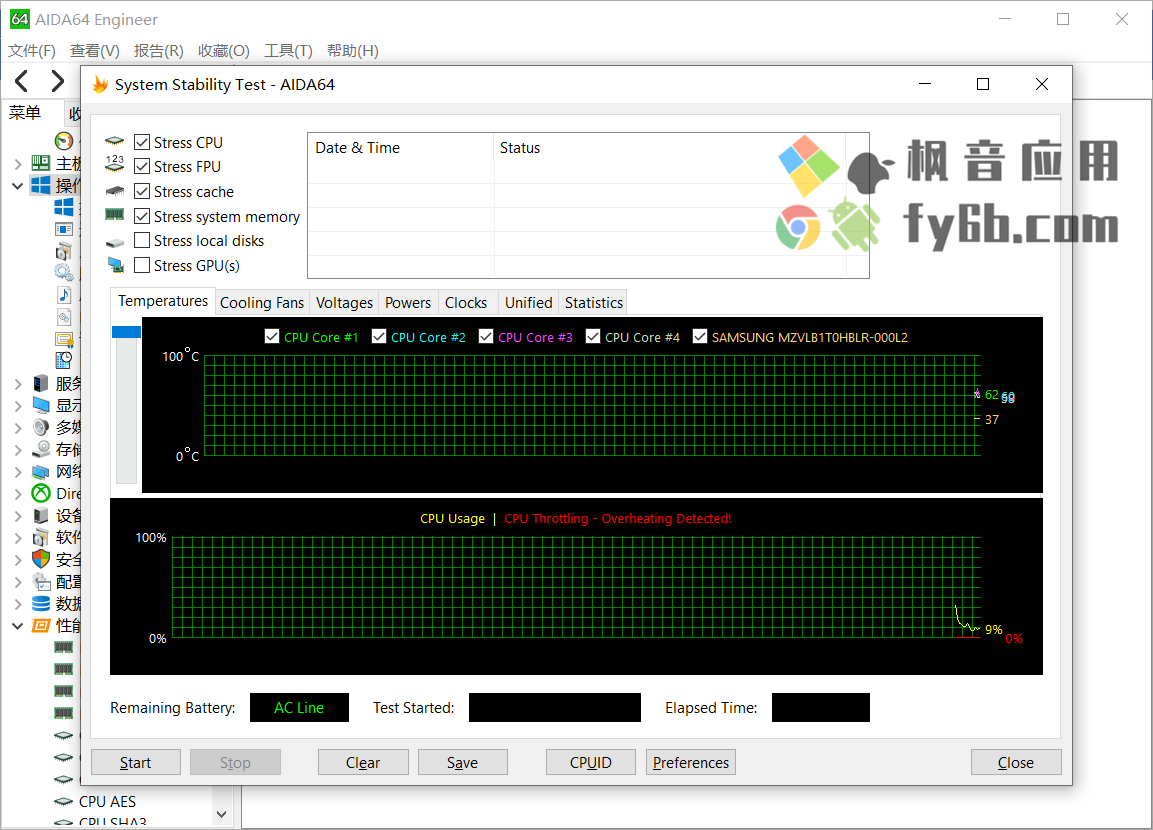Image resolution: width=1153 pixels, height=830 pixels.
Task: Click the CPU chip icon beside Stress CPU
Action: pos(115,142)
